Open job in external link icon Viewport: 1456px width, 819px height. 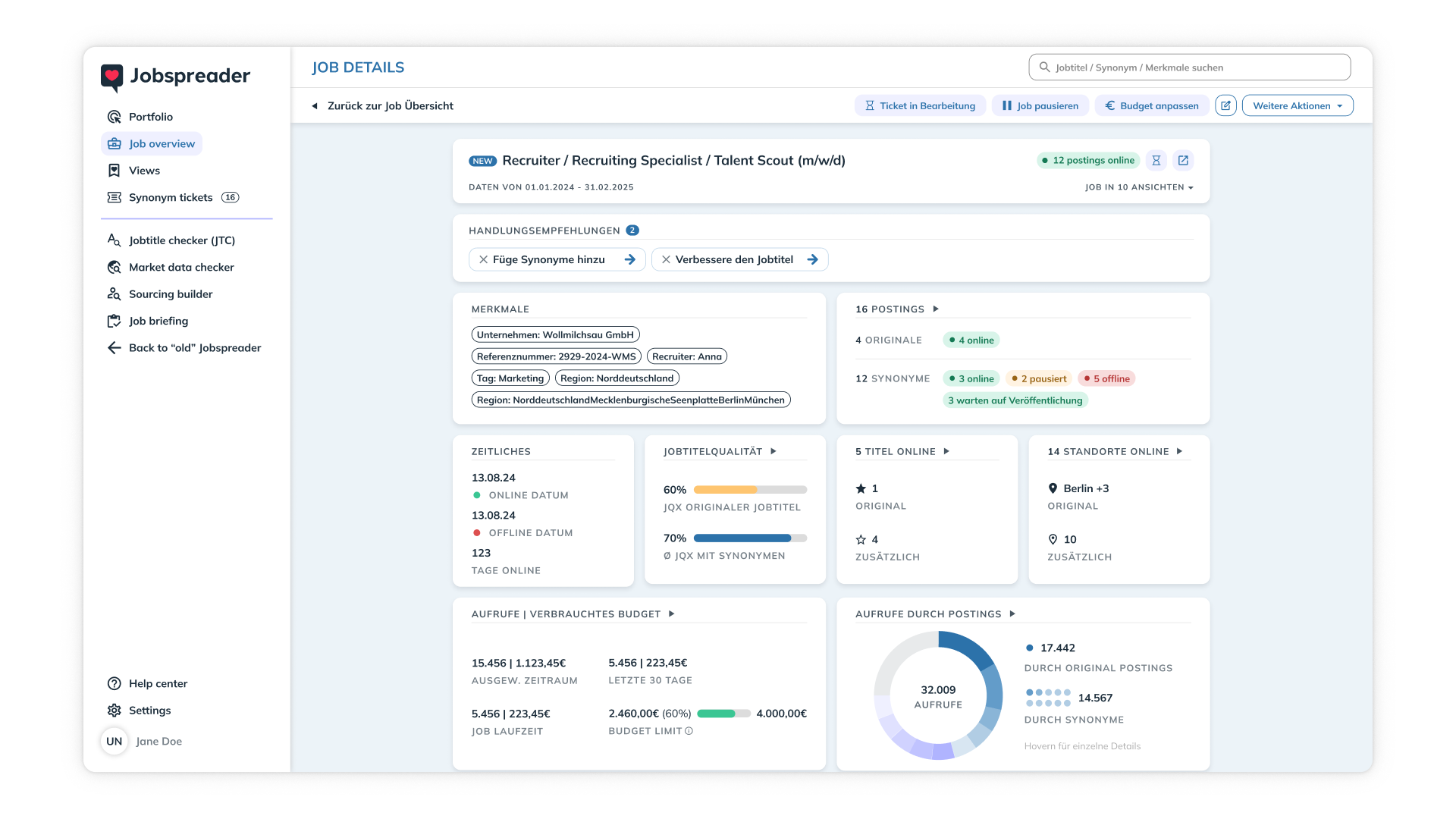pyautogui.click(x=1183, y=160)
